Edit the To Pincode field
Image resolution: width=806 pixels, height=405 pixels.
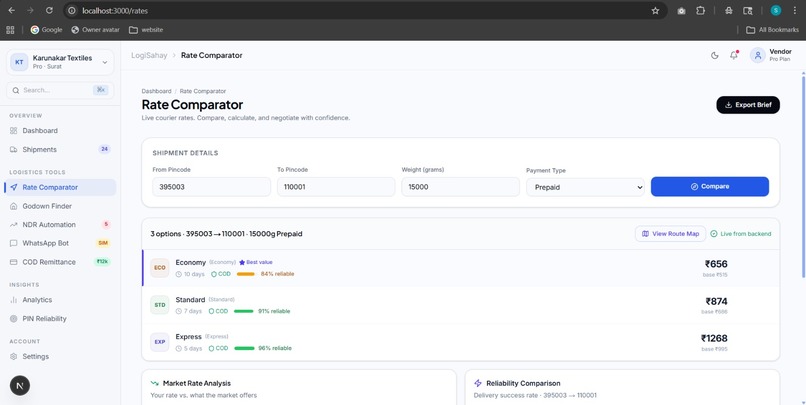(x=336, y=187)
